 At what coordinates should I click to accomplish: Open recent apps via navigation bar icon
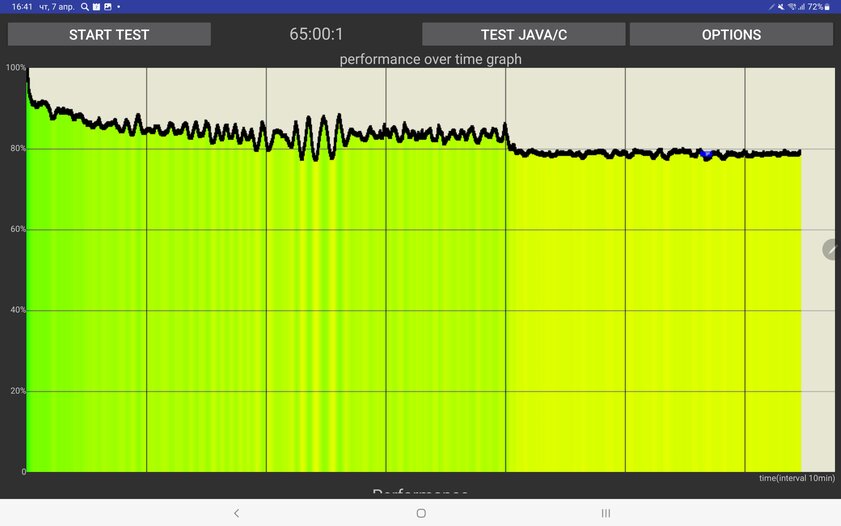point(606,513)
